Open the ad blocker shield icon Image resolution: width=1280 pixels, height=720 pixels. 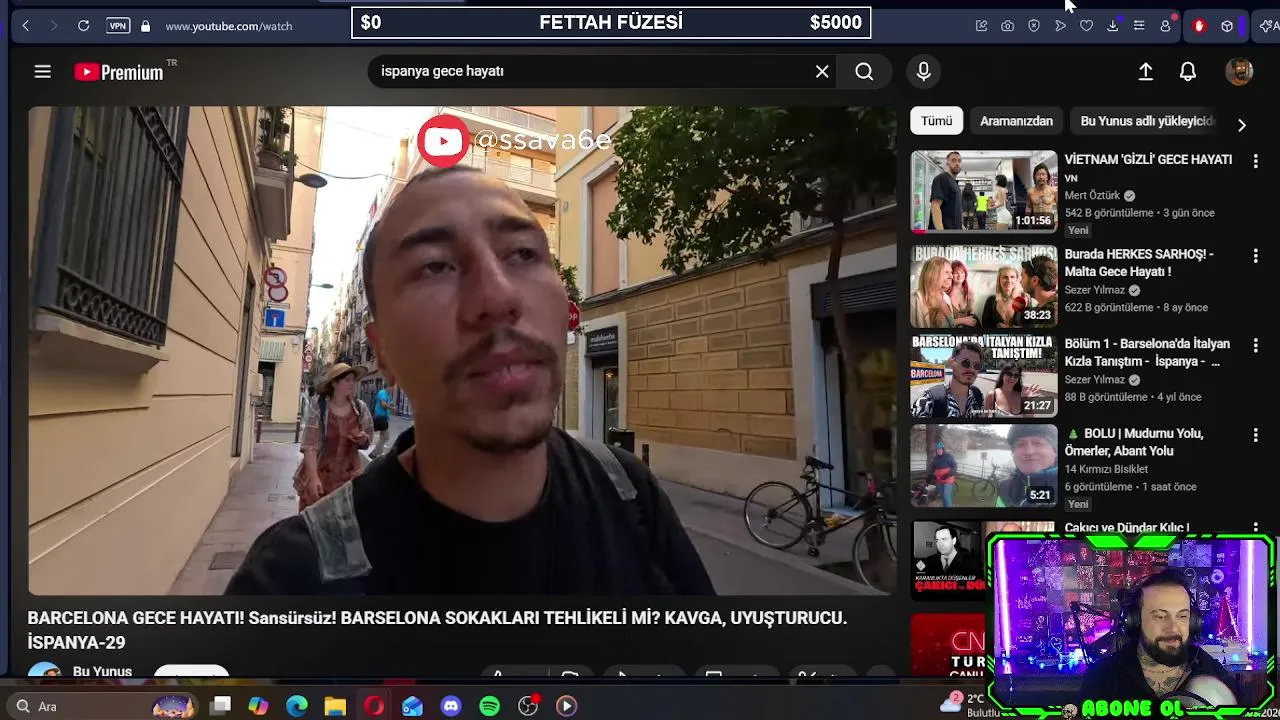coord(1034,26)
